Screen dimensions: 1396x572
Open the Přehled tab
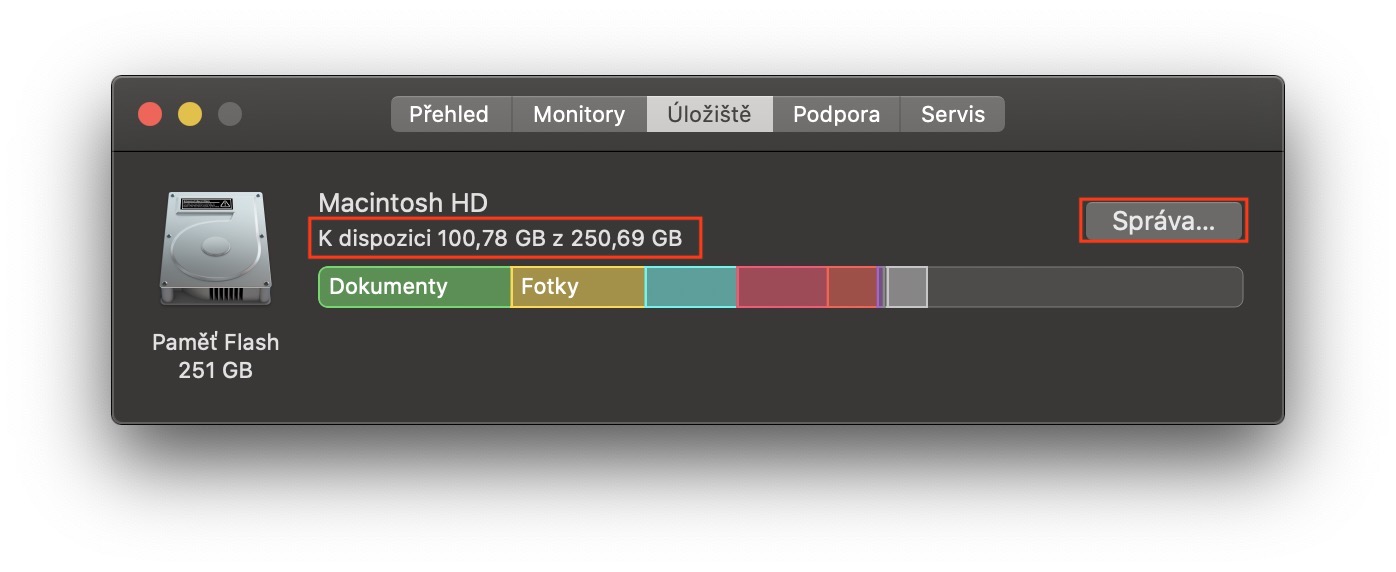click(449, 114)
